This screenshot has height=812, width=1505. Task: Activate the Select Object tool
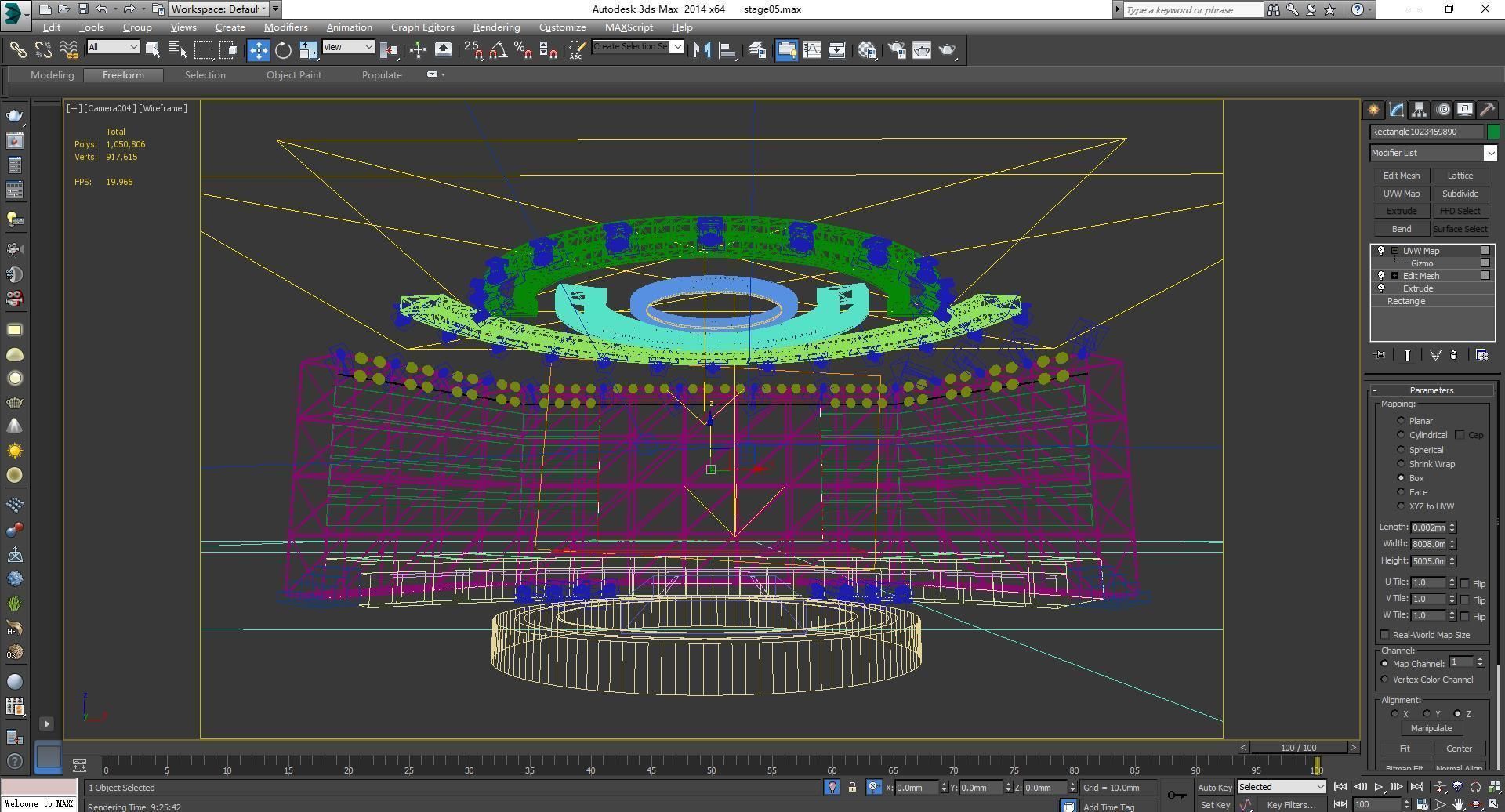pos(153,50)
